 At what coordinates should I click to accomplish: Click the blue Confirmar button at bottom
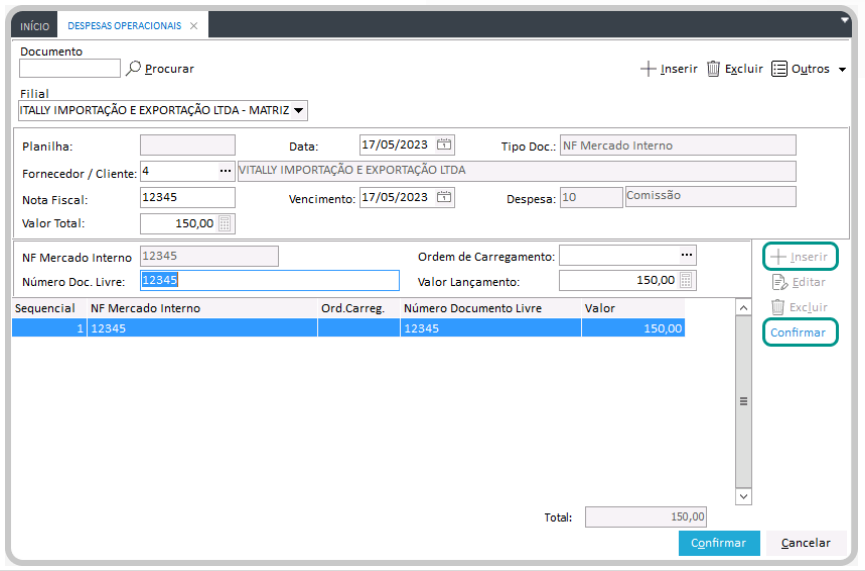point(718,543)
